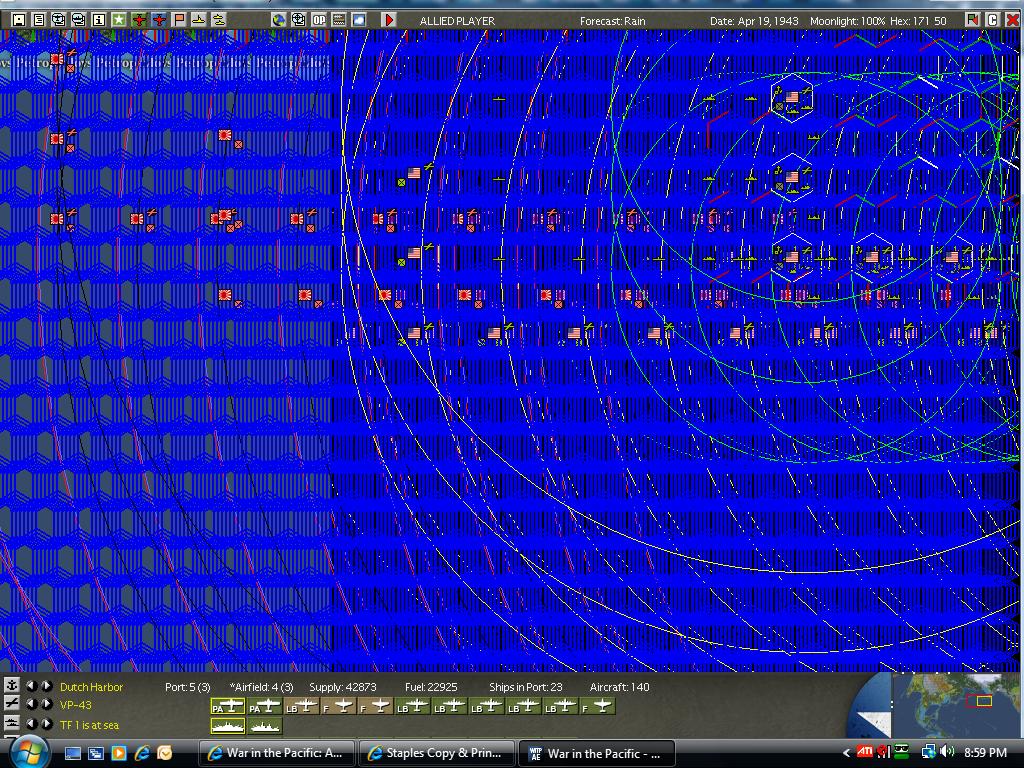Select the green F fighter at row end

598,707
